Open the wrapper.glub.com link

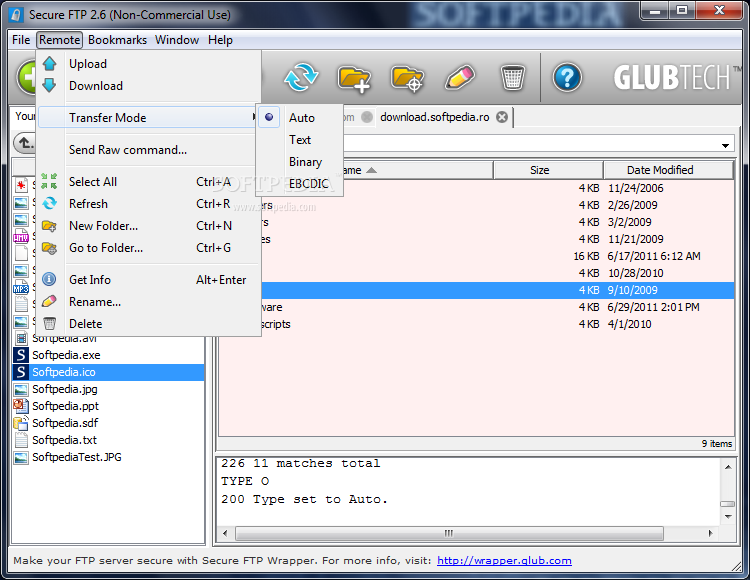504,560
